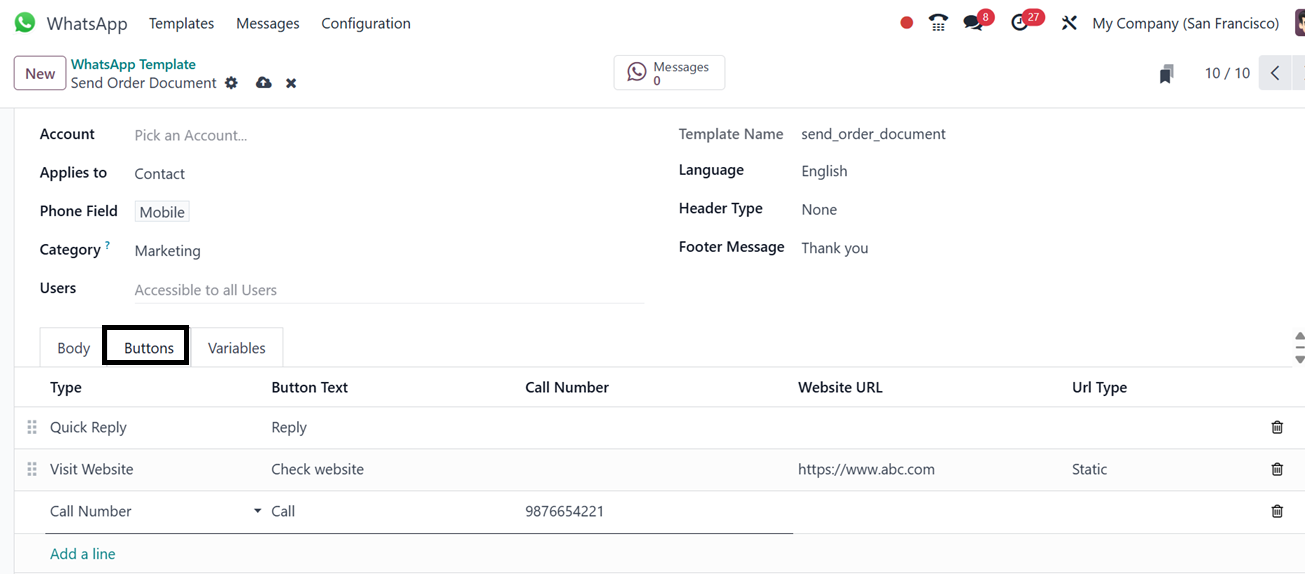
Task: Open the discuss conversations icon
Action: click(973, 23)
